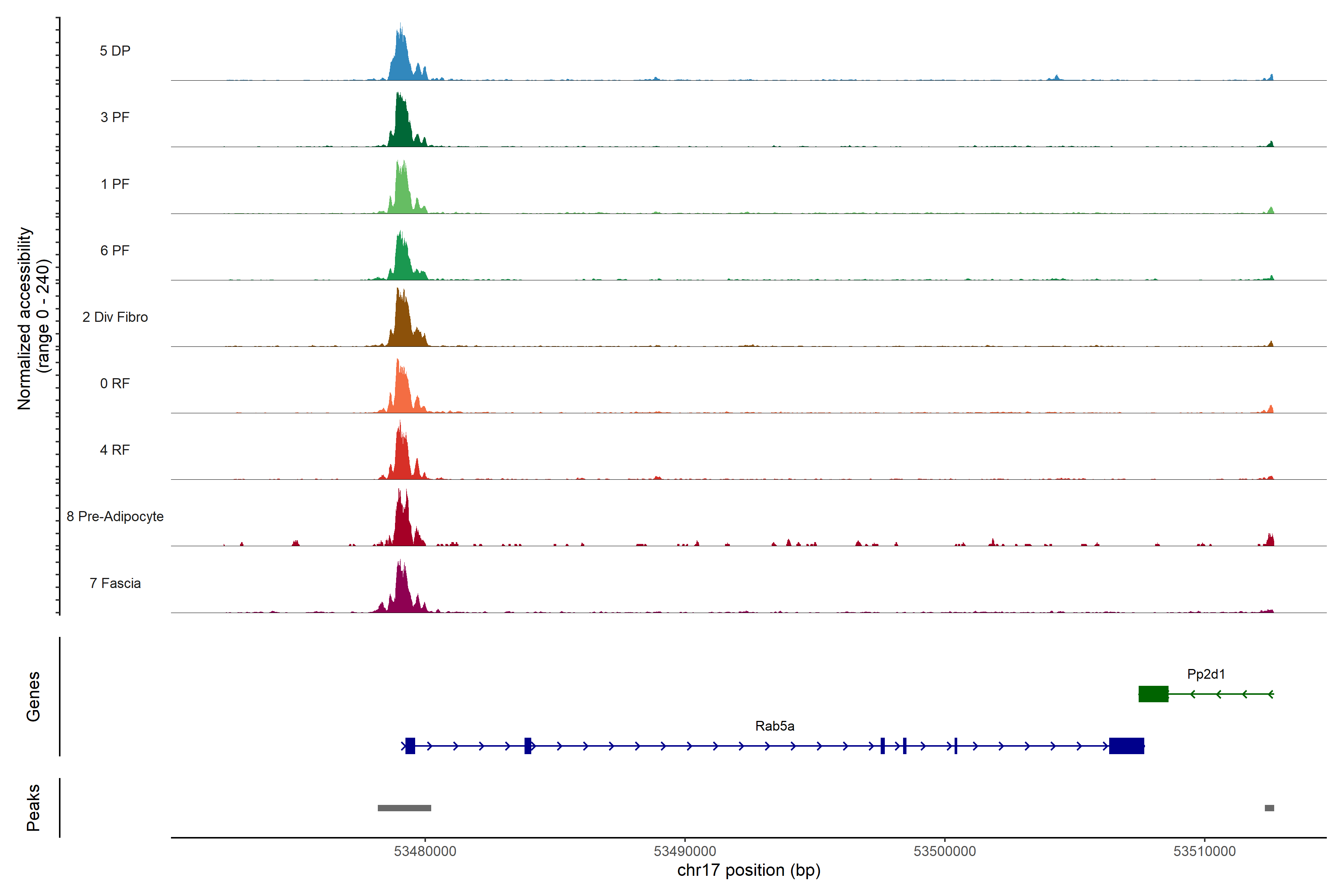Click the wide gray peak bar
Viewport: 1344px width, 896px height.
(404, 808)
